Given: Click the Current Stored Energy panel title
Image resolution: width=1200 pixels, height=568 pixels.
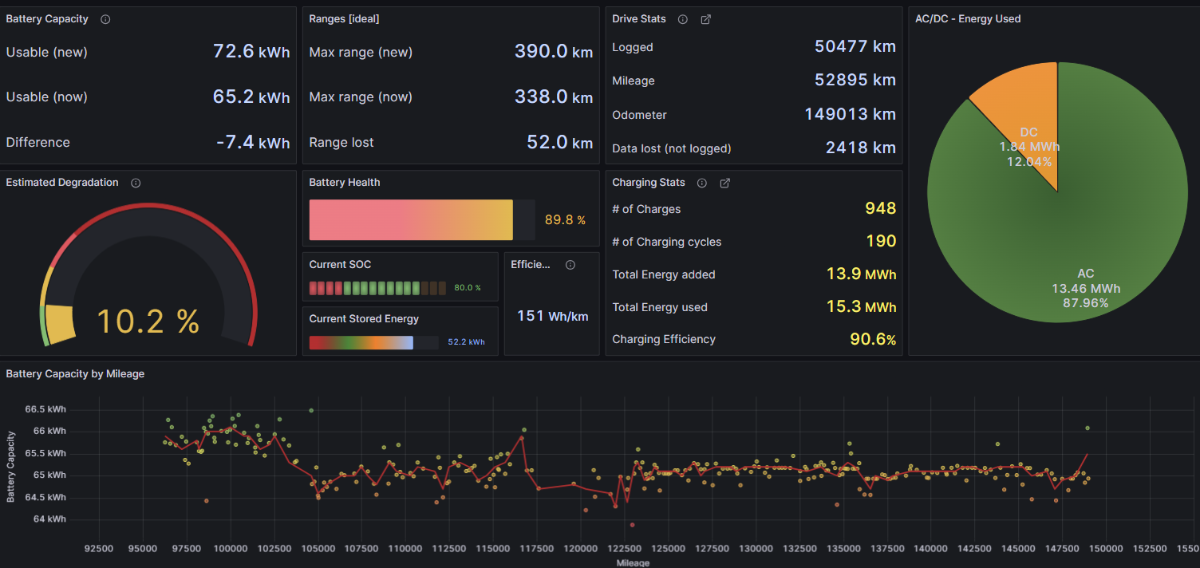Looking at the screenshot, I should point(363,319).
